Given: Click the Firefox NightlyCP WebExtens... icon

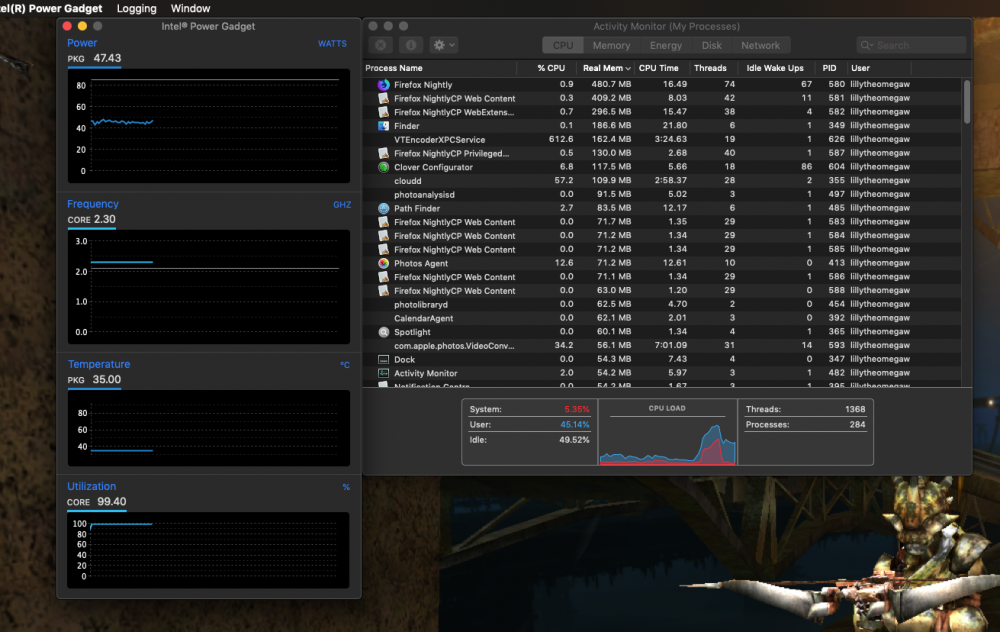Looking at the screenshot, I should click(383, 112).
